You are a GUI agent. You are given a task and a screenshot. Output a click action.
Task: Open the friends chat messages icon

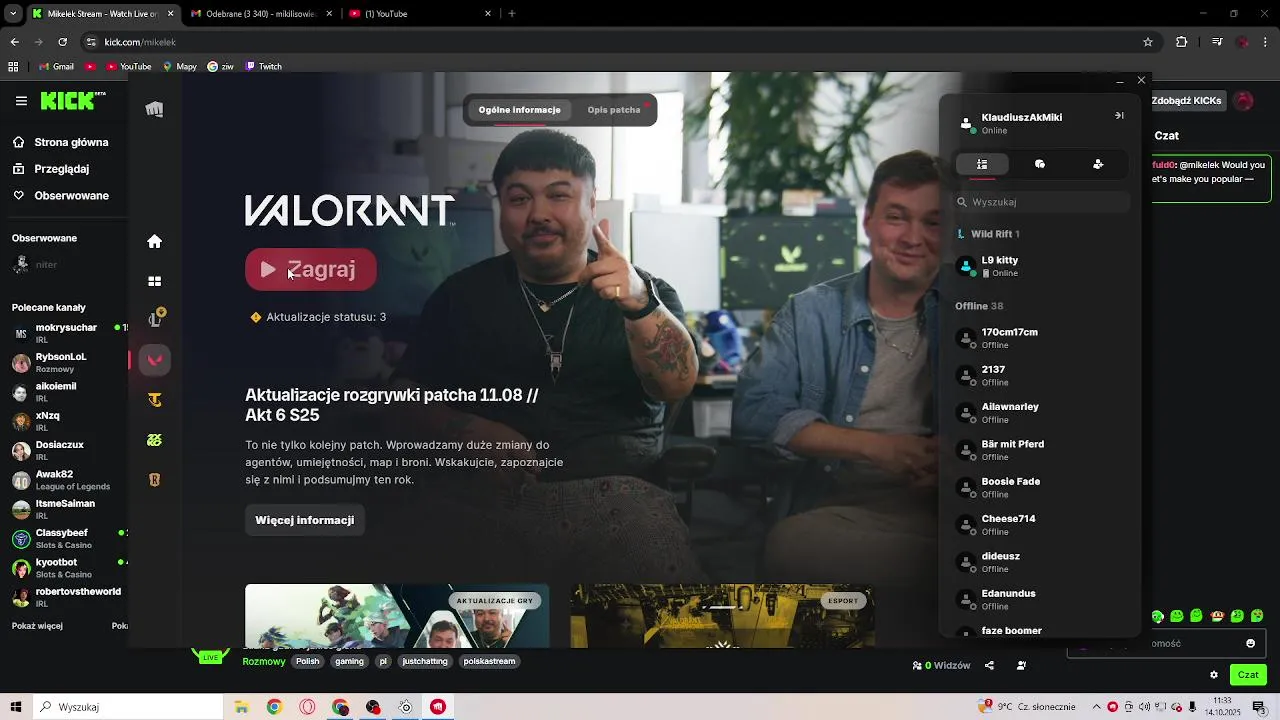1040,164
